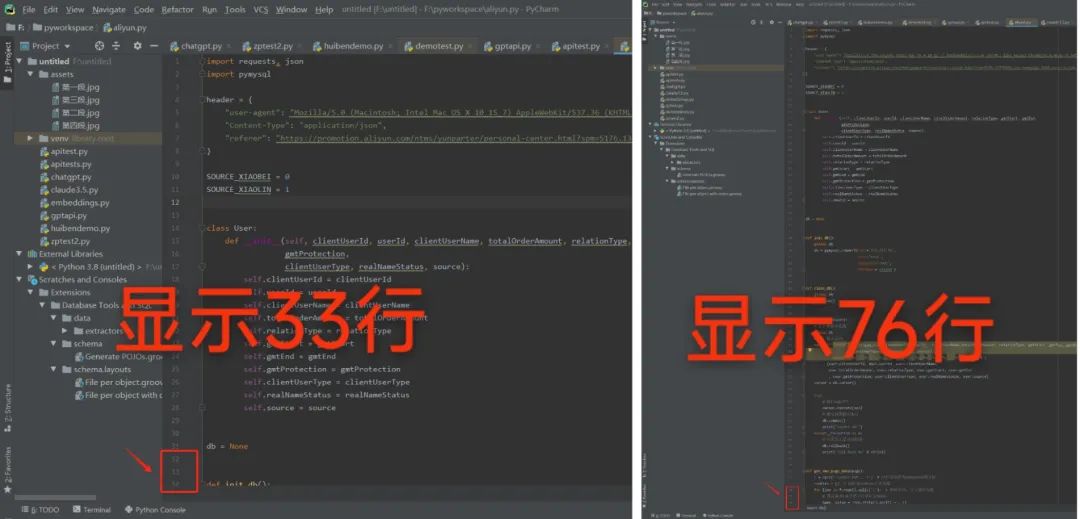Switch to the demotest.py editor tab
This screenshot has width=1080, height=519.
click(x=439, y=46)
